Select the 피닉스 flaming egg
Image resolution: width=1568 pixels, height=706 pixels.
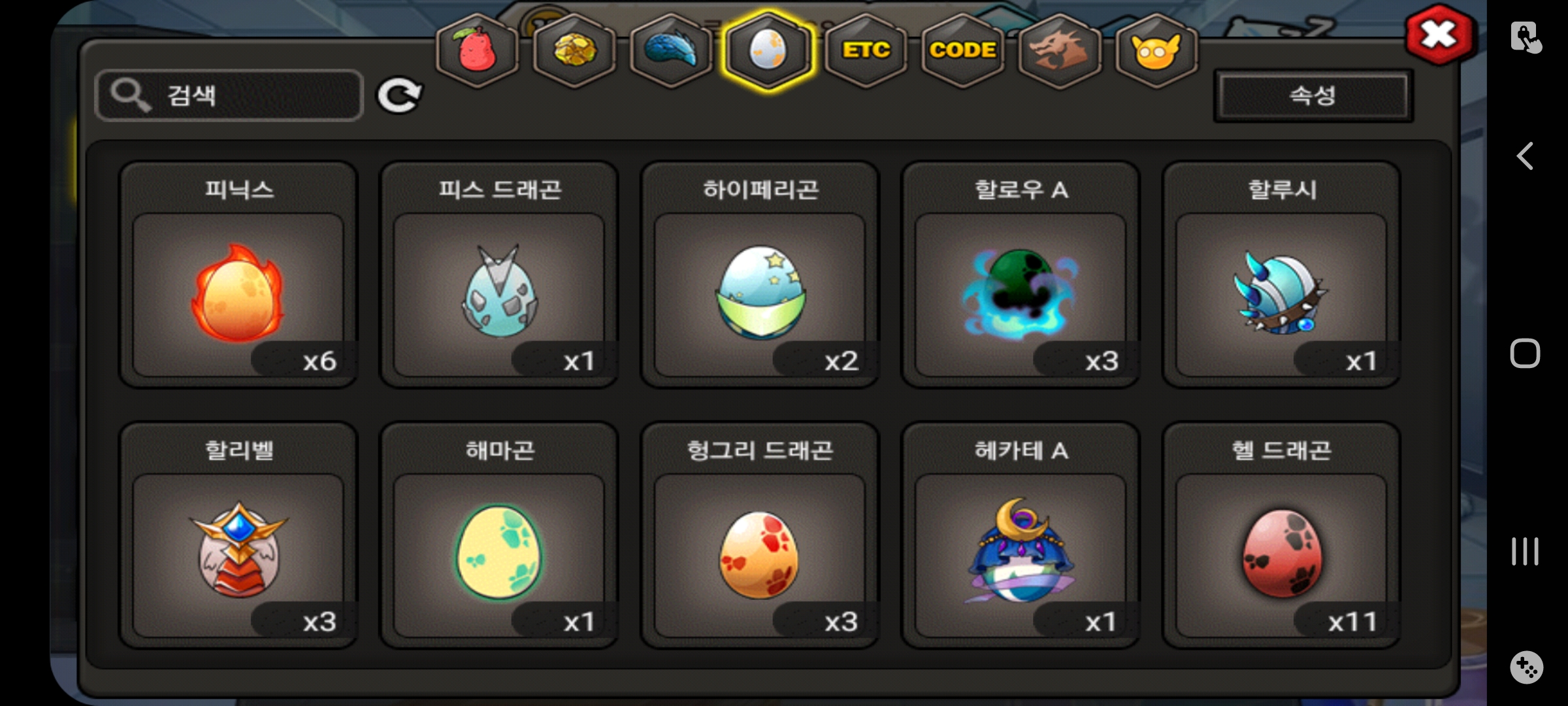(238, 275)
